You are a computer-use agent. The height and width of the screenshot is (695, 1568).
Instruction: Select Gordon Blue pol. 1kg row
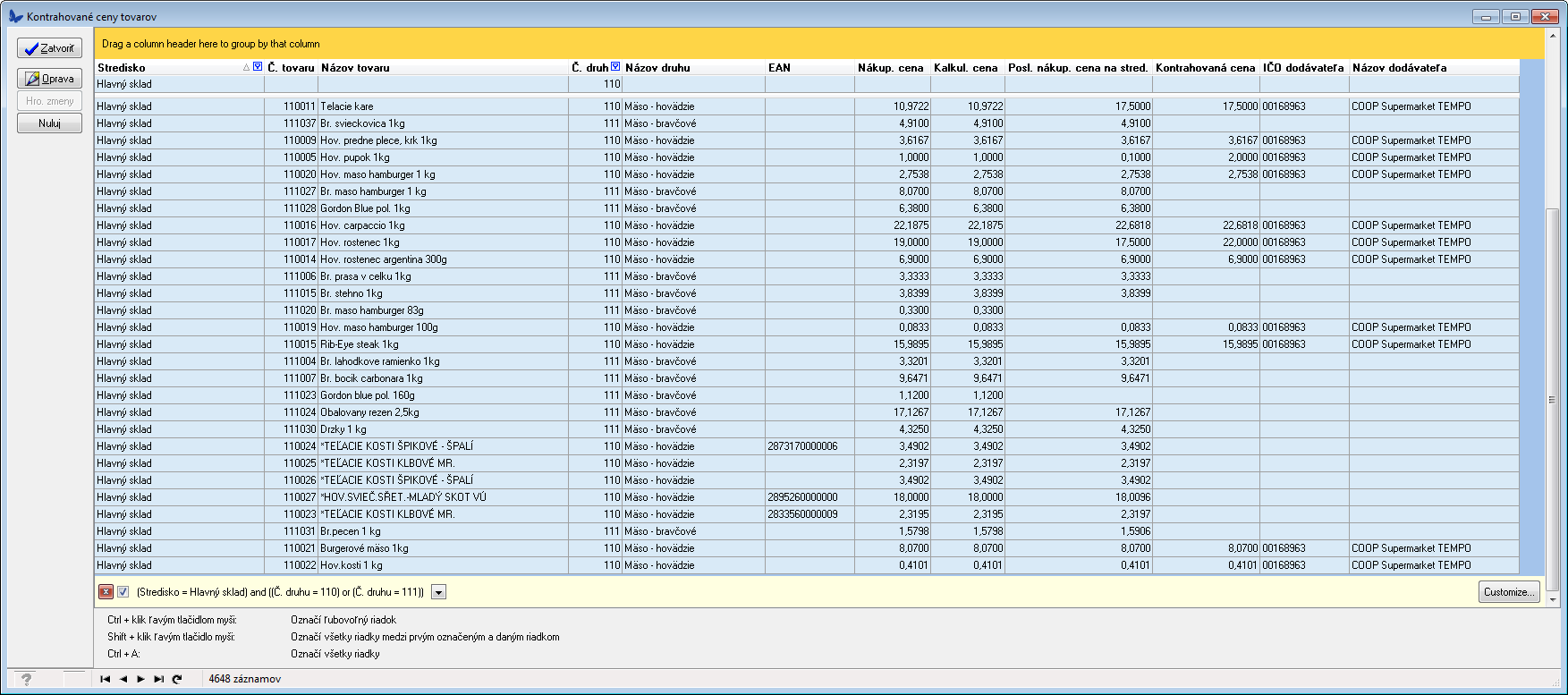click(807, 208)
